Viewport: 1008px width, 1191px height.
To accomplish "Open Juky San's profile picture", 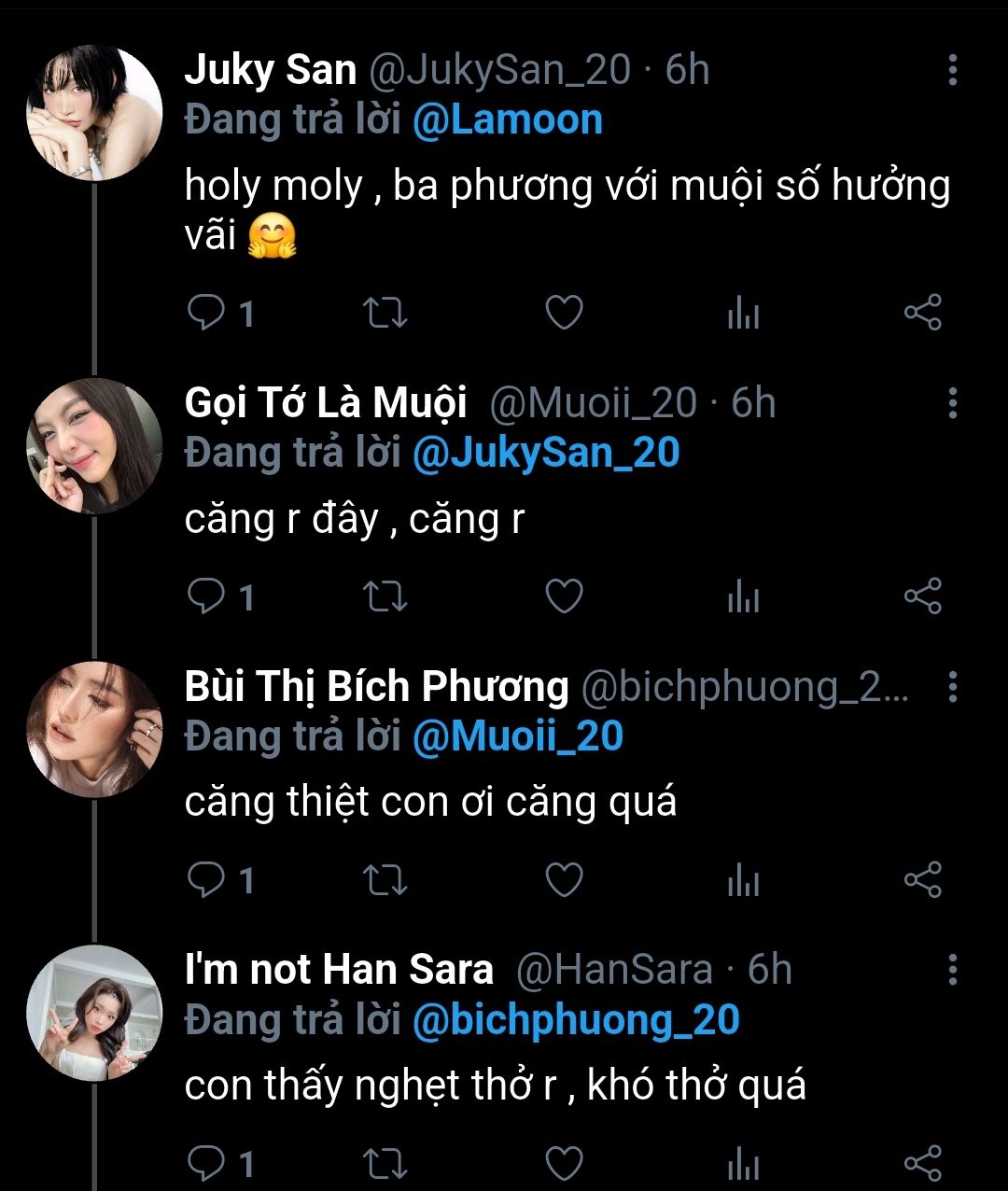I will (94, 113).
